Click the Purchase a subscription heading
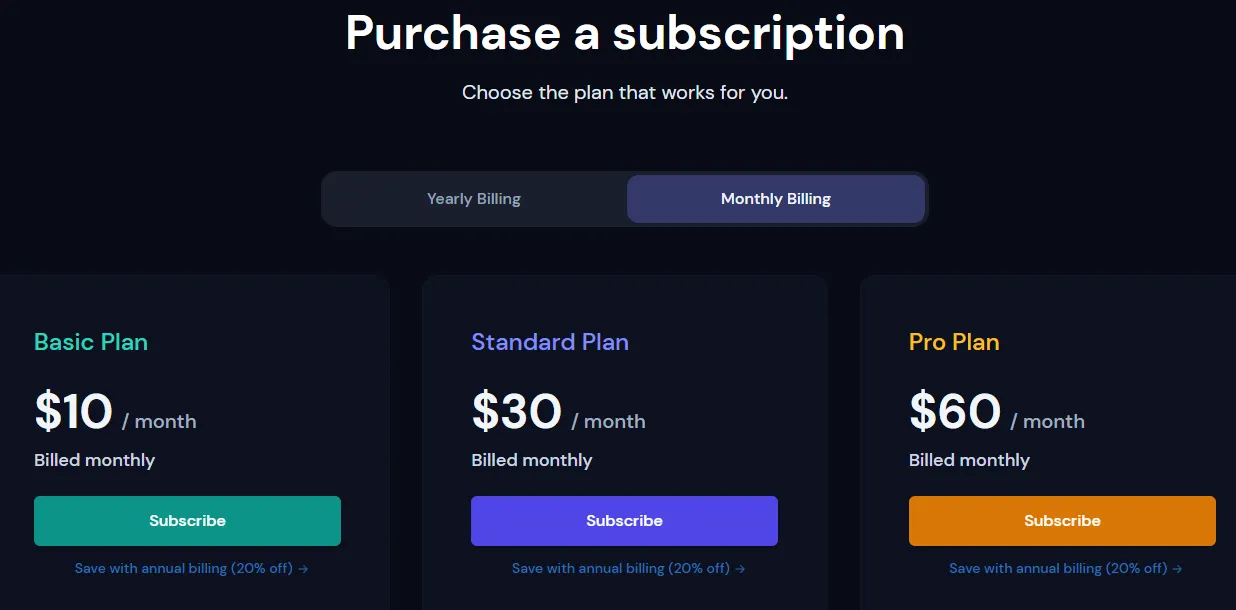 (625, 32)
